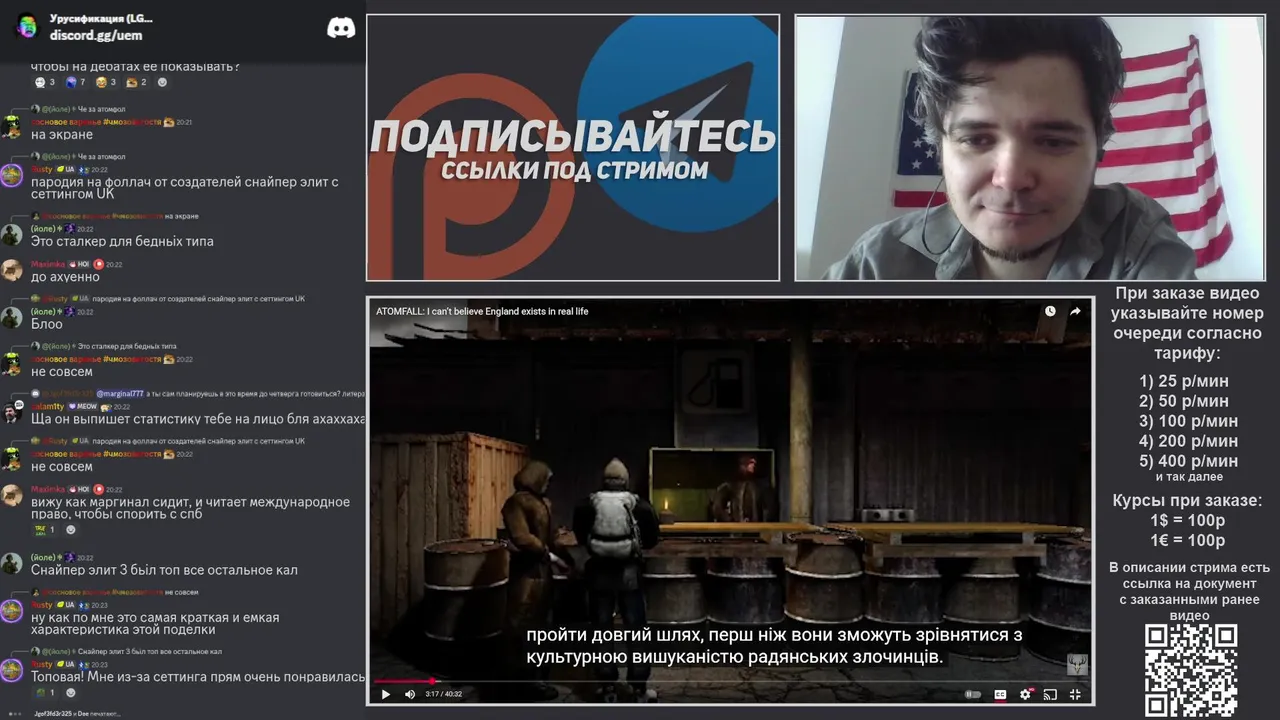Screen dimensions: 1280x720
Task: Add reaction under 'чтобы спорить с спб' message
Action: tap(71, 529)
